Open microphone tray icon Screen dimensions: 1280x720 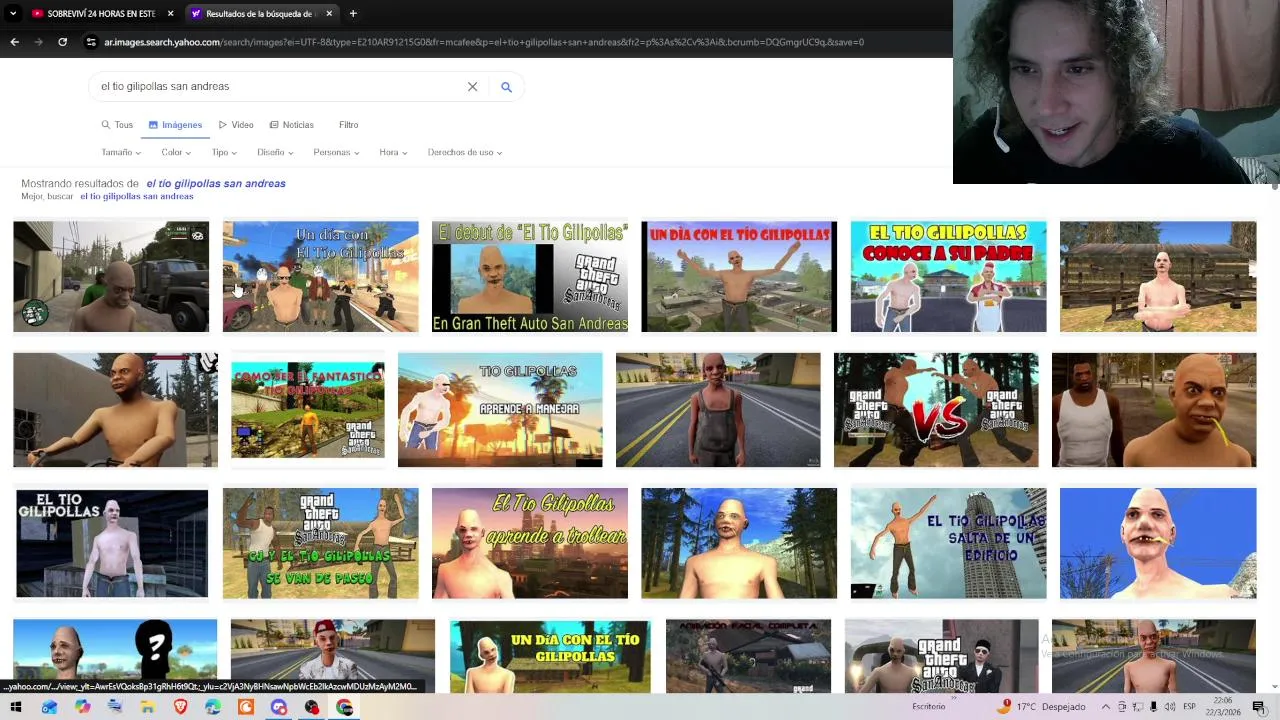pos(1153,707)
